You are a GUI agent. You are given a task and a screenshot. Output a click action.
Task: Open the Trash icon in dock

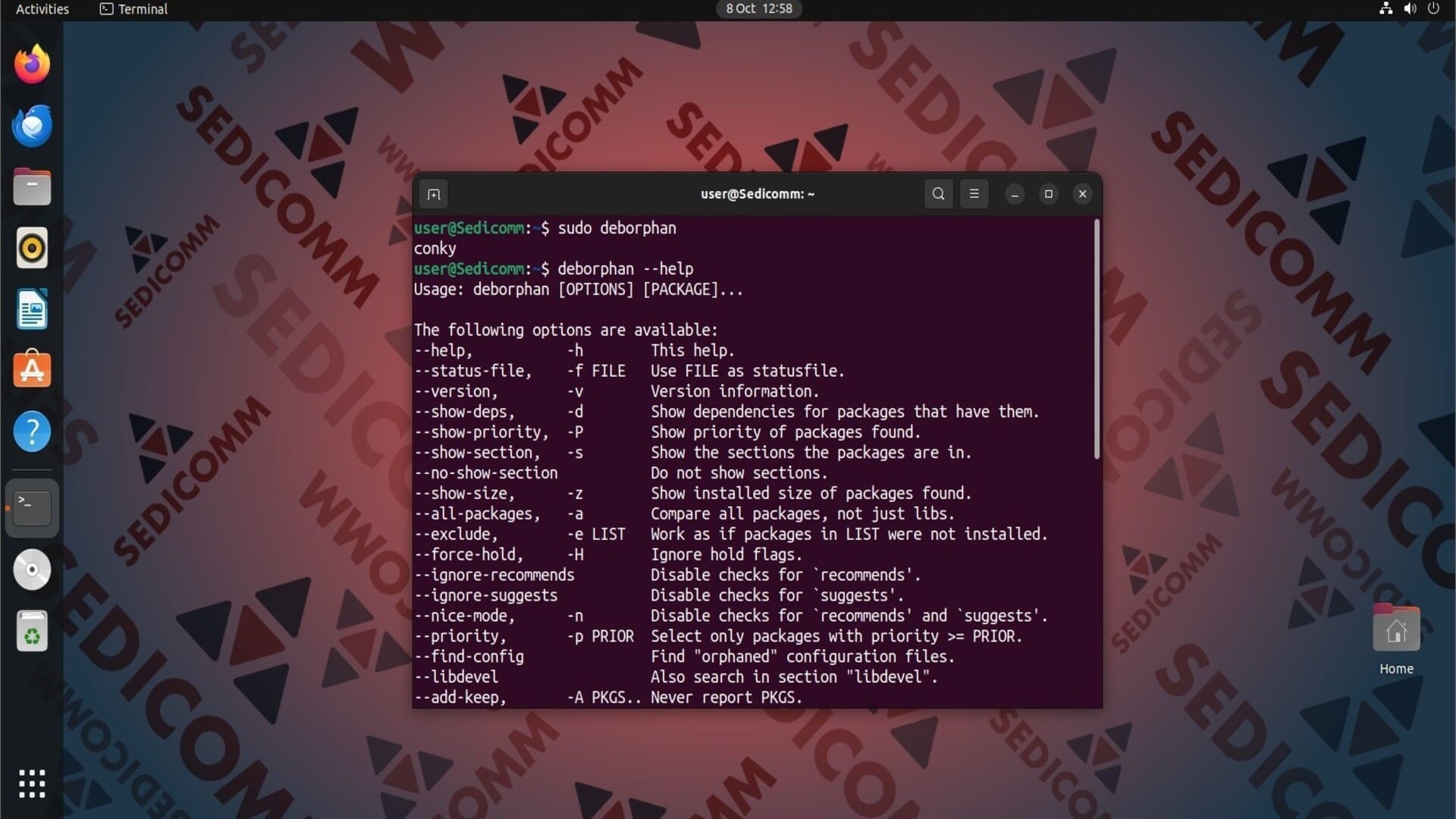[32, 631]
